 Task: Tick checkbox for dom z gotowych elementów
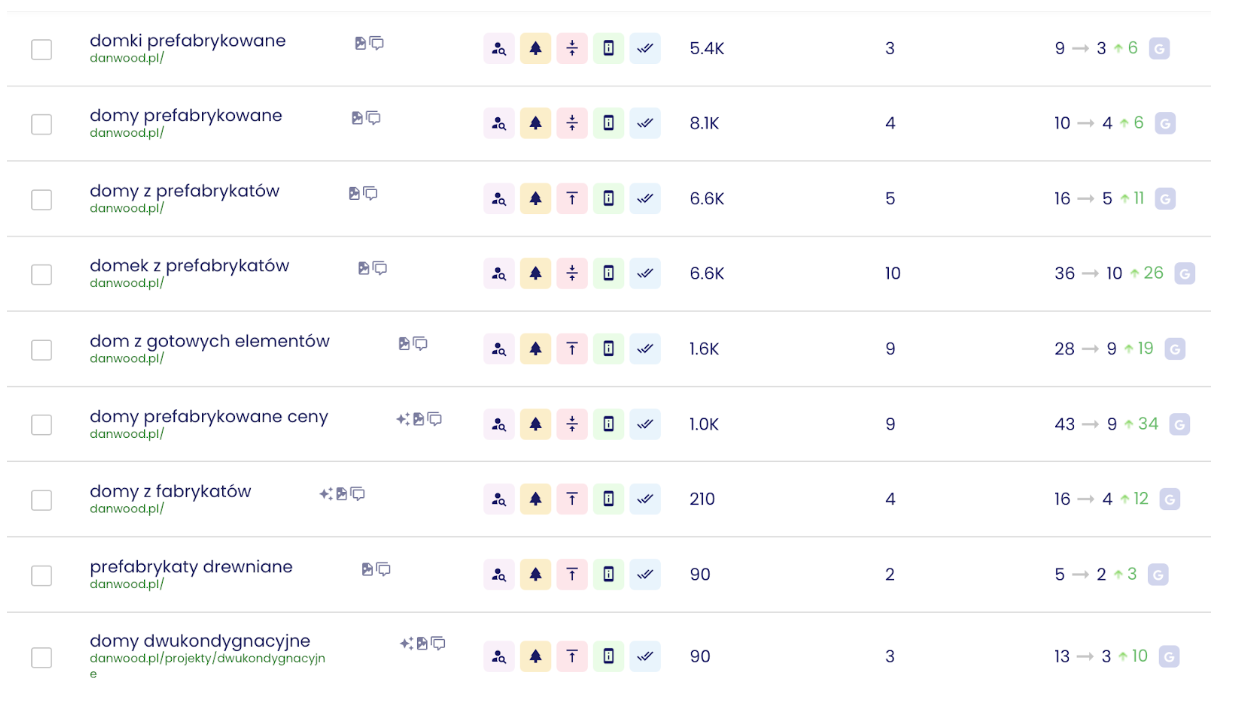pyautogui.click(x=41, y=350)
